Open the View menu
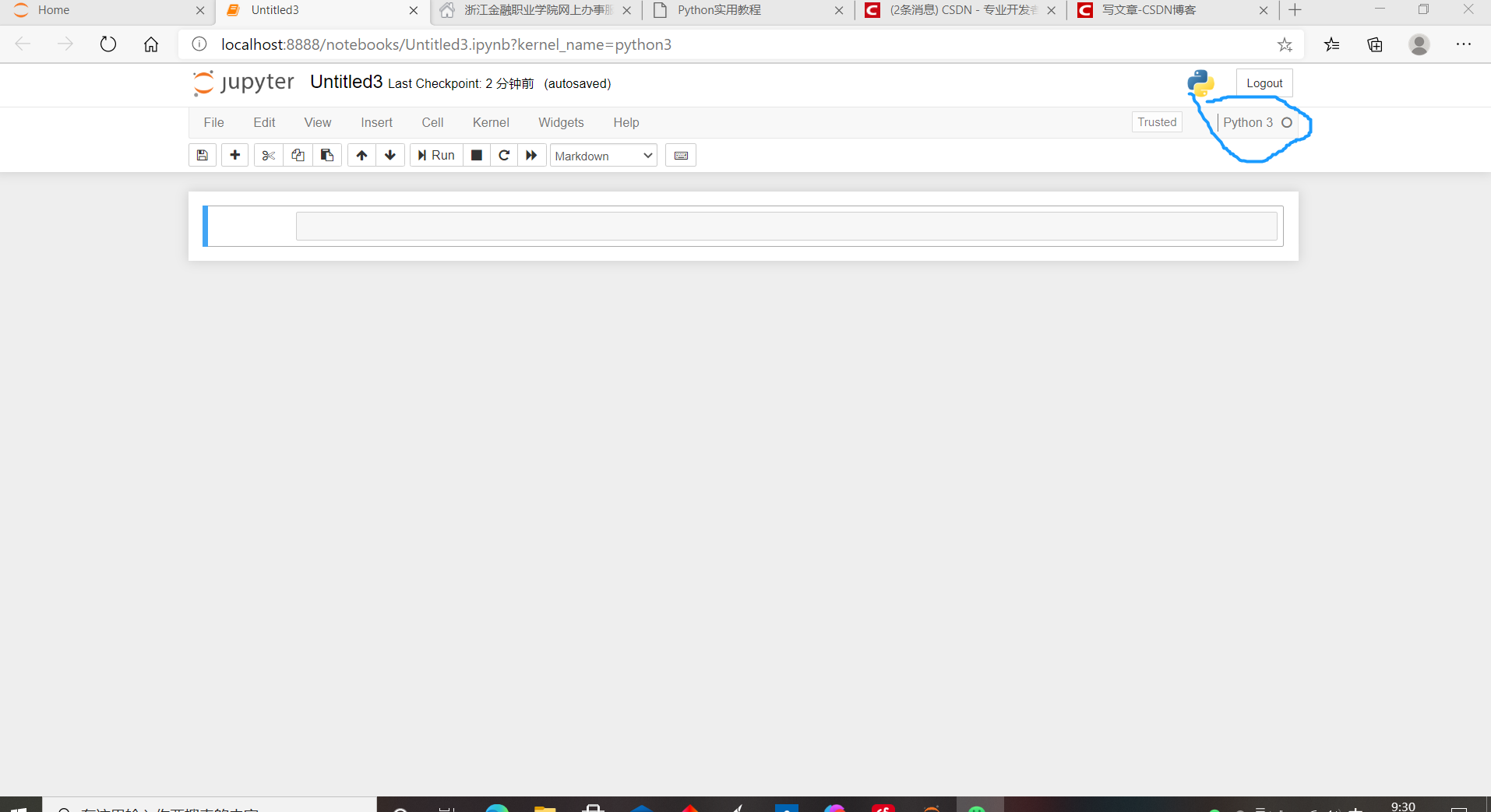The image size is (1491, 812). (x=318, y=122)
